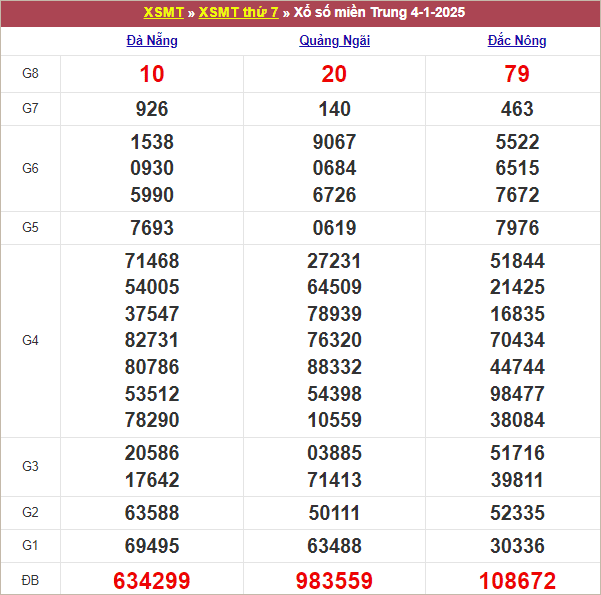The height and width of the screenshot is (595, 601).
Task: Select Quảng Ngãi special prize 983559
Action: 335,580
